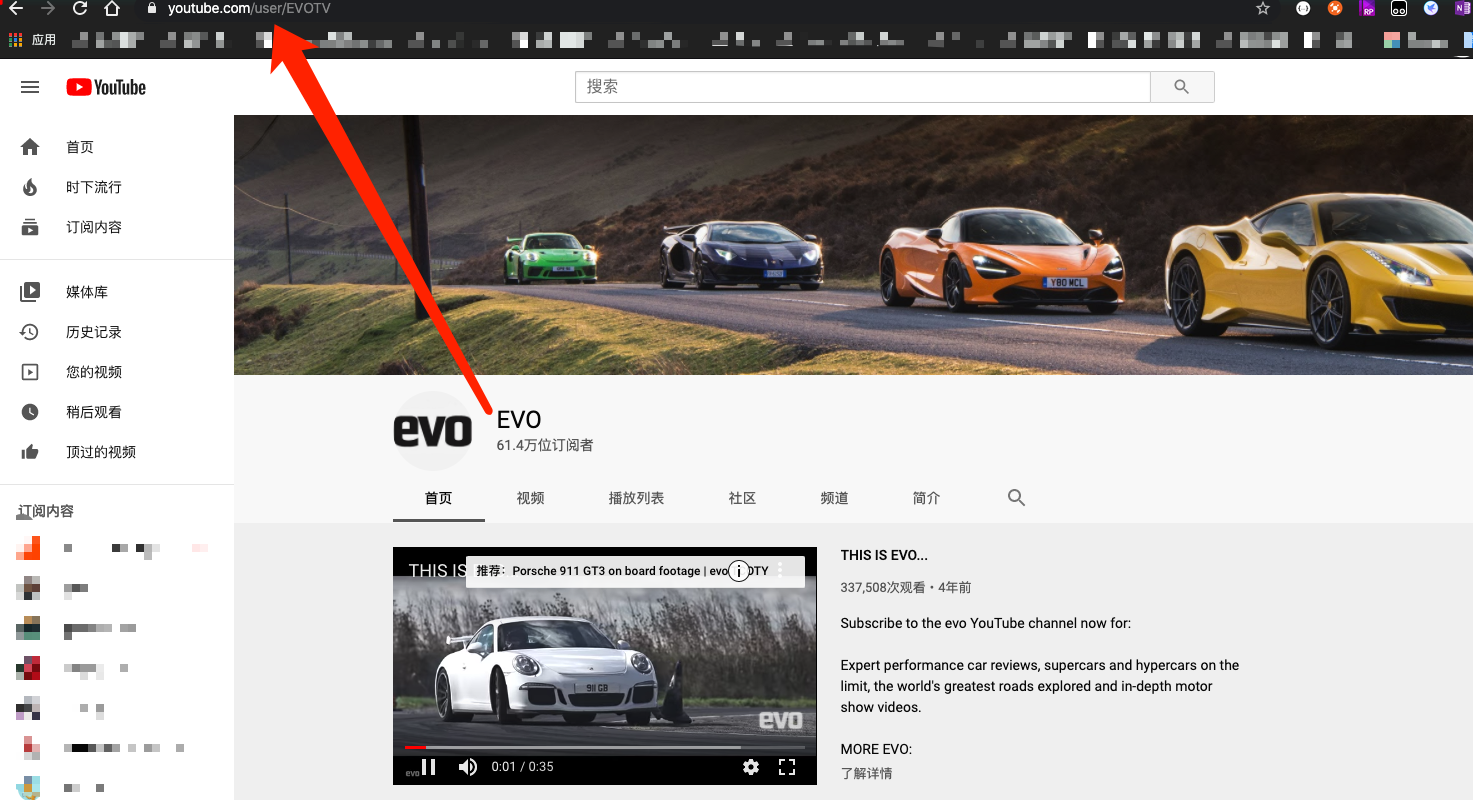This screenshot has width=1473, height=800.
Task: Click the black two-eyes extension icon
Action: [x=1400, y=9]
